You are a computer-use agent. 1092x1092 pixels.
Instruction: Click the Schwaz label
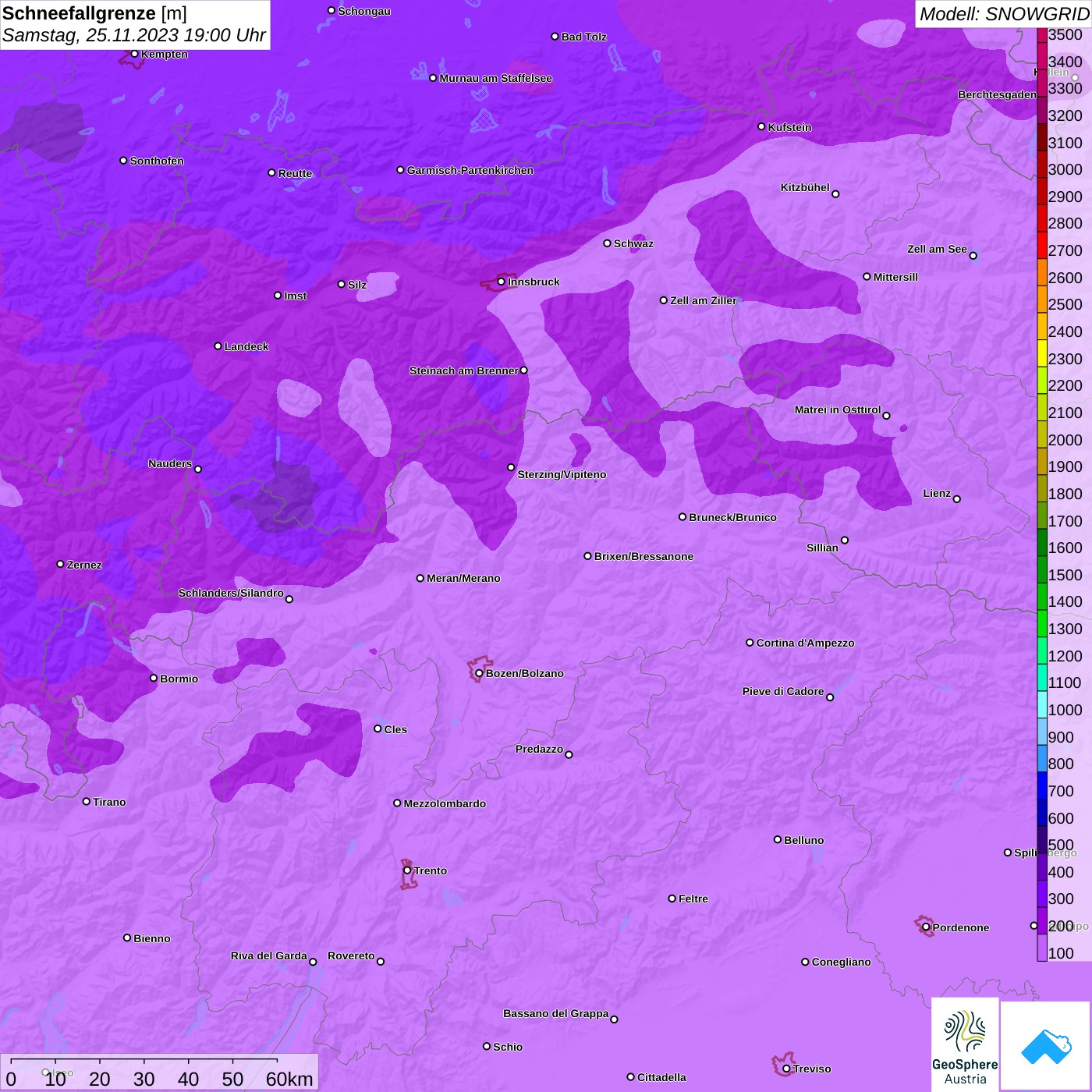pos(634,243)
